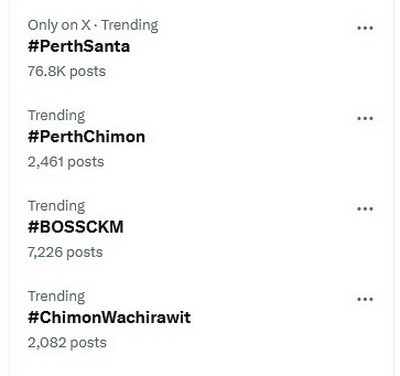Open more options for #ChimonWachirawit trend
This screenshot has width=400, height=376.
click(365, 299)
